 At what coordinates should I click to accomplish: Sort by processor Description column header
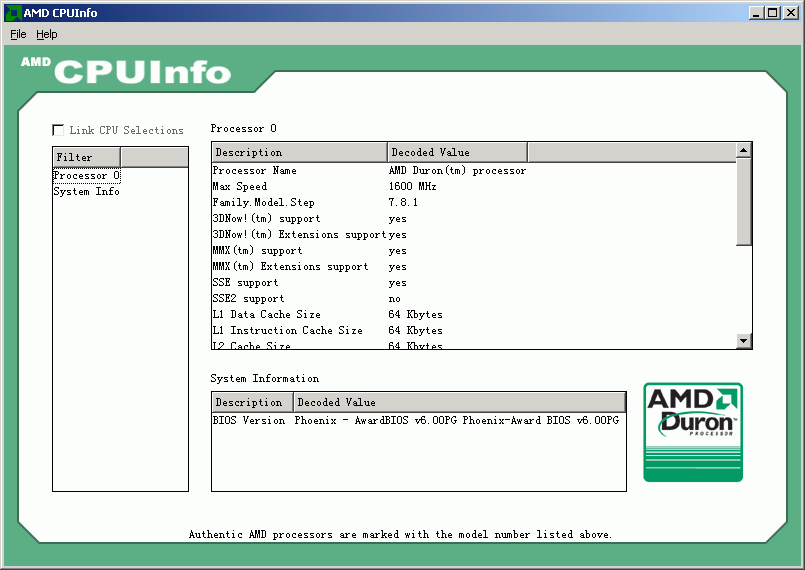299,152
